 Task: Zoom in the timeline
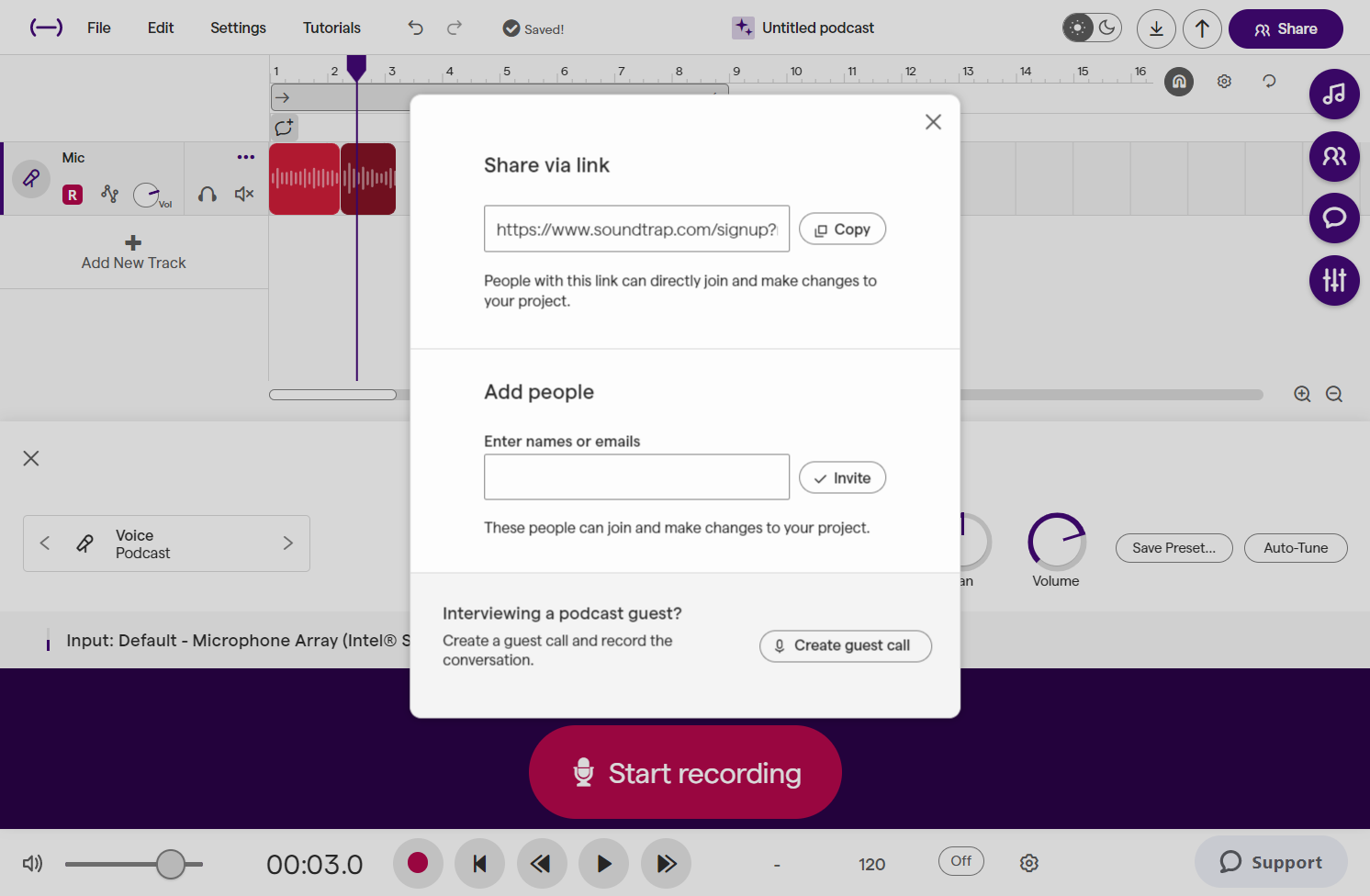coord(1302,394)
